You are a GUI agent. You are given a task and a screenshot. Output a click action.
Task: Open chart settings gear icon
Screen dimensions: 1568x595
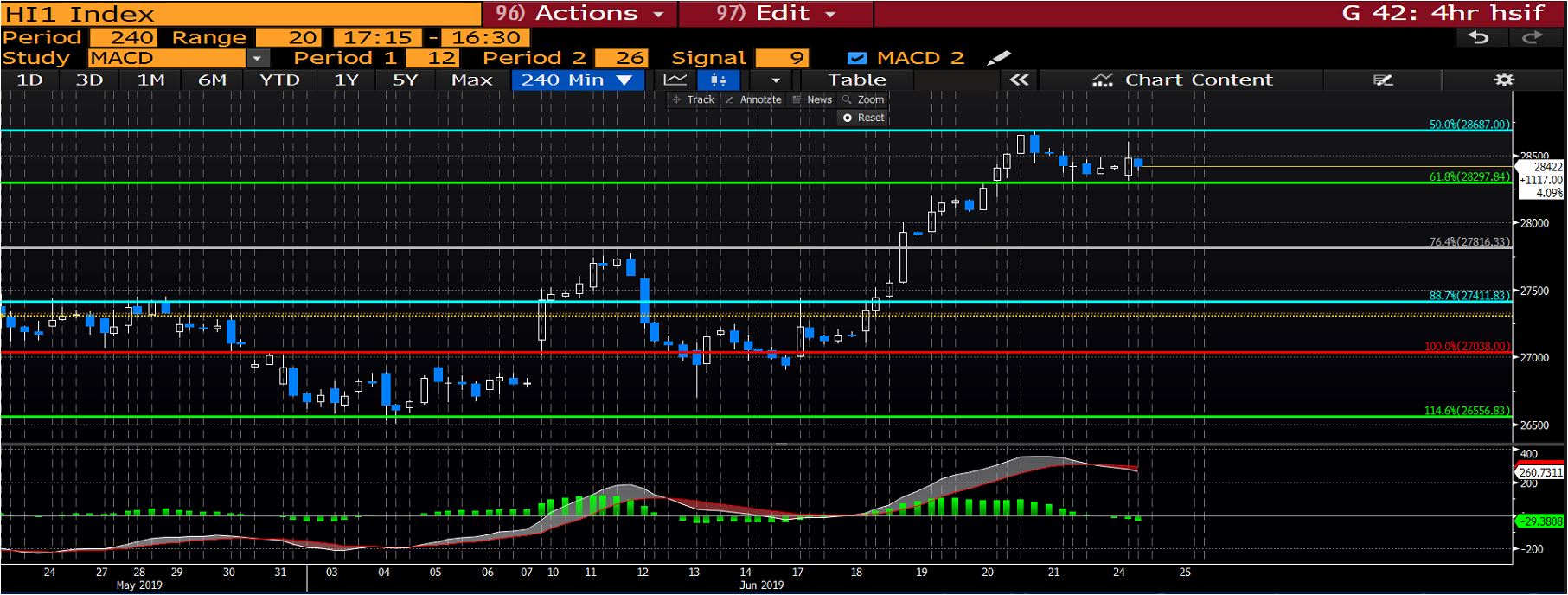[x=1504, y=80]
